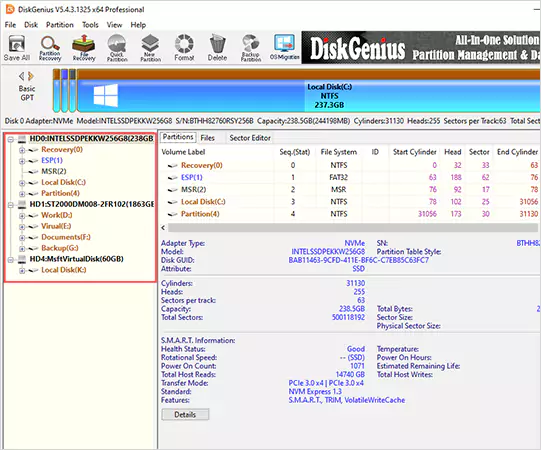The height and width of the screenshot is (450, 541).
Task: Expand the Local Disk(C:) tree node
Action: (x=22, y=183)
